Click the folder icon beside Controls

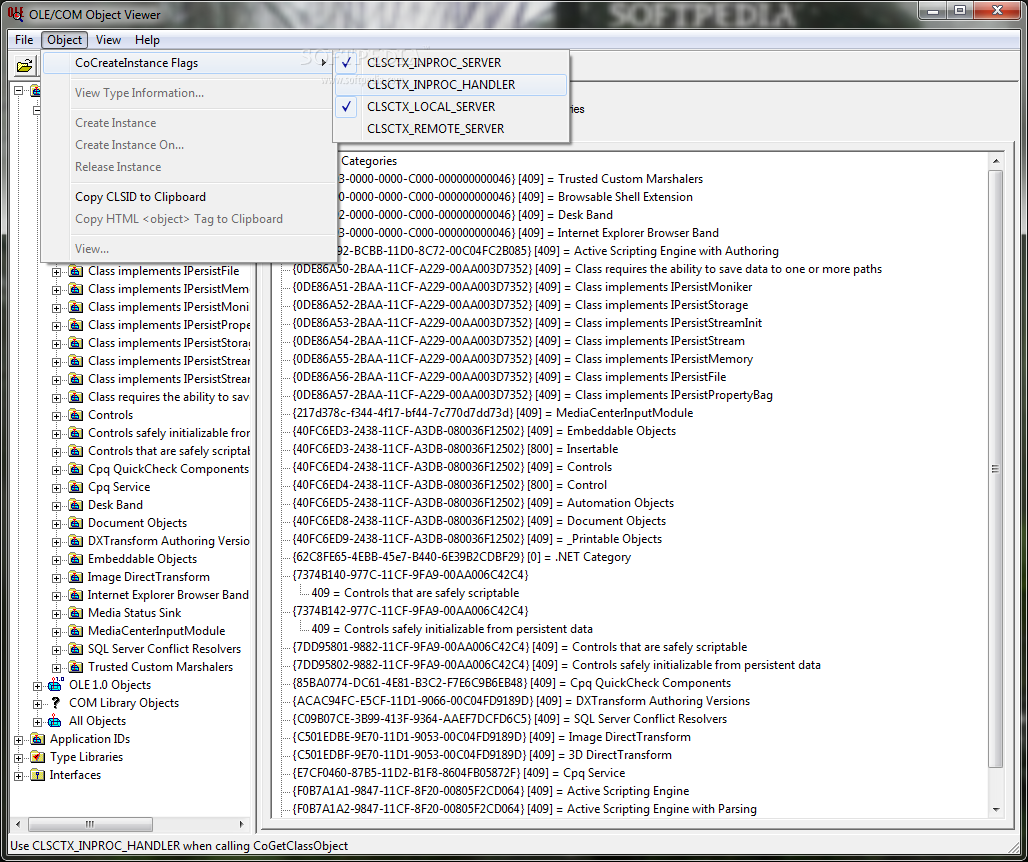pyautogui.click(x=76, y=415)
